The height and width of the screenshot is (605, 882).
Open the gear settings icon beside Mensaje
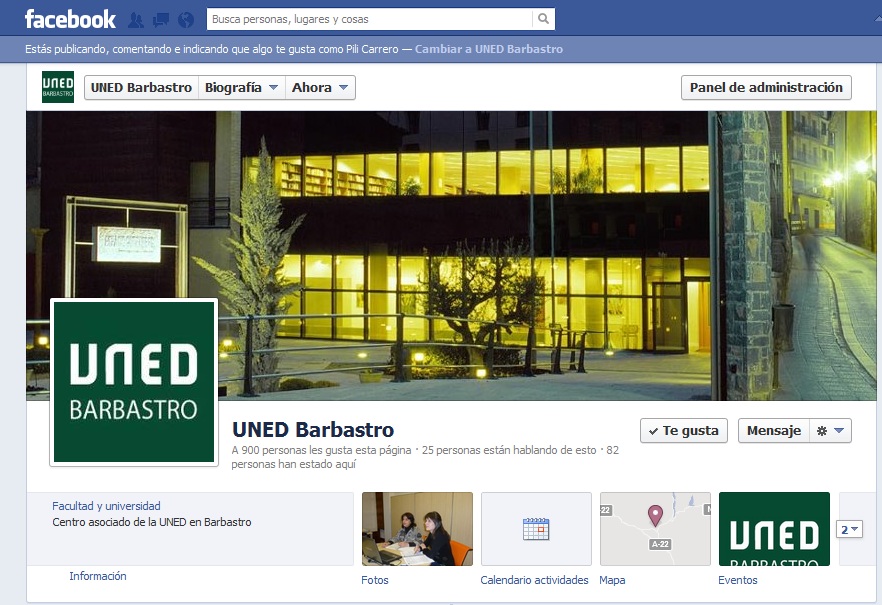(x=830, y=431)
